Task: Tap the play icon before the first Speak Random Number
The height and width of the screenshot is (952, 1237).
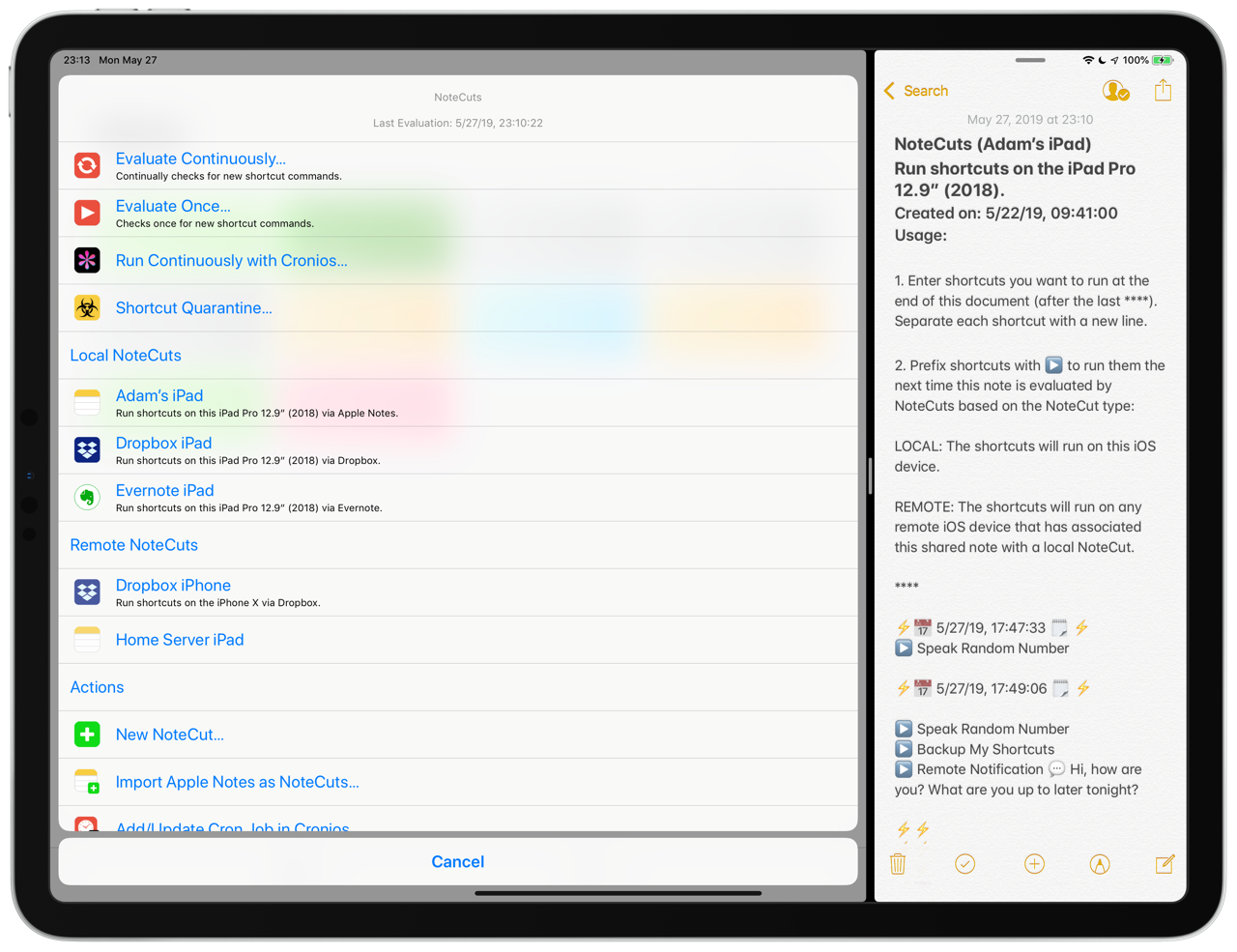Action: coord(904,648)
